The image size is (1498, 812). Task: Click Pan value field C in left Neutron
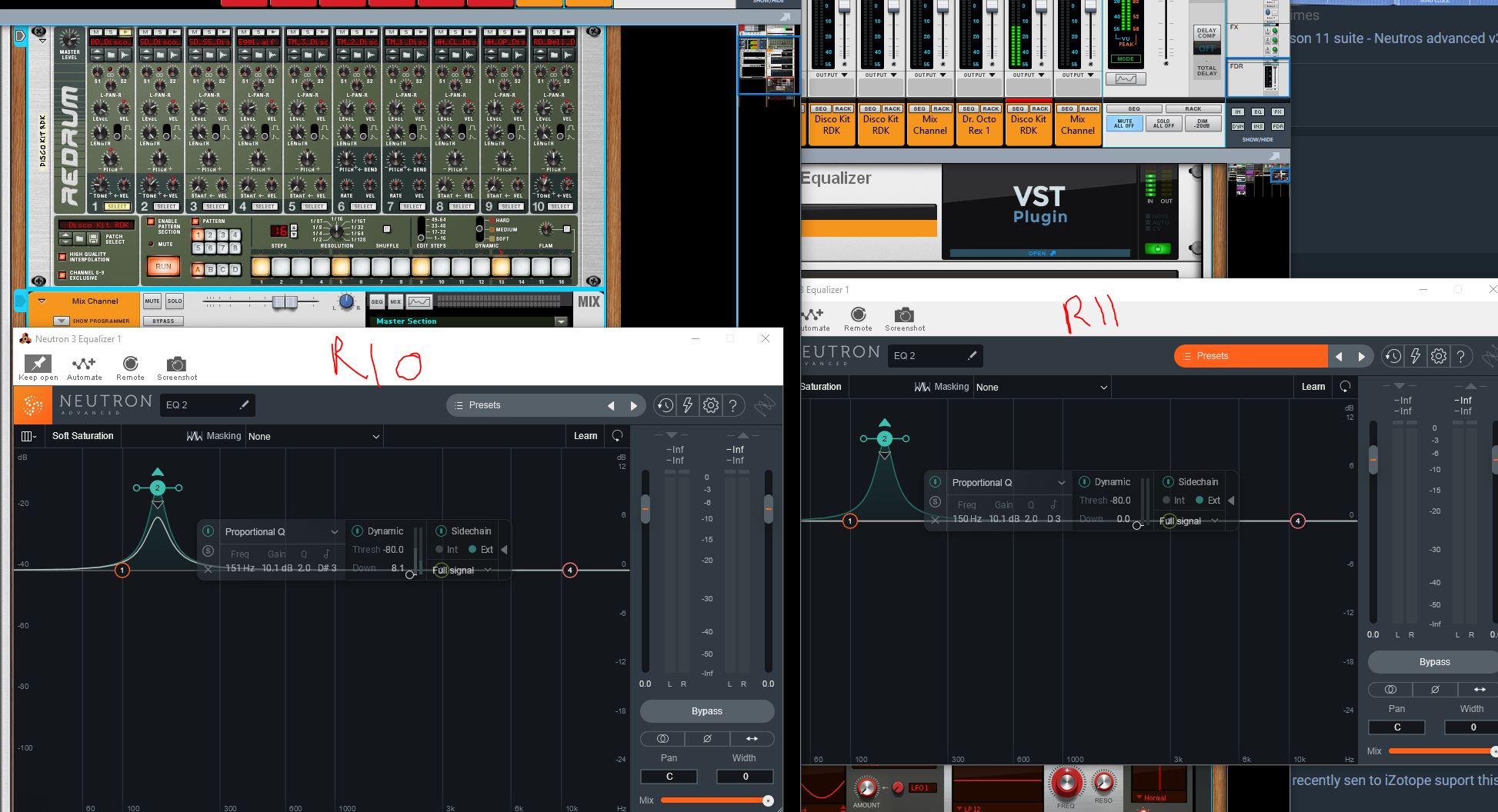[669, 777]
